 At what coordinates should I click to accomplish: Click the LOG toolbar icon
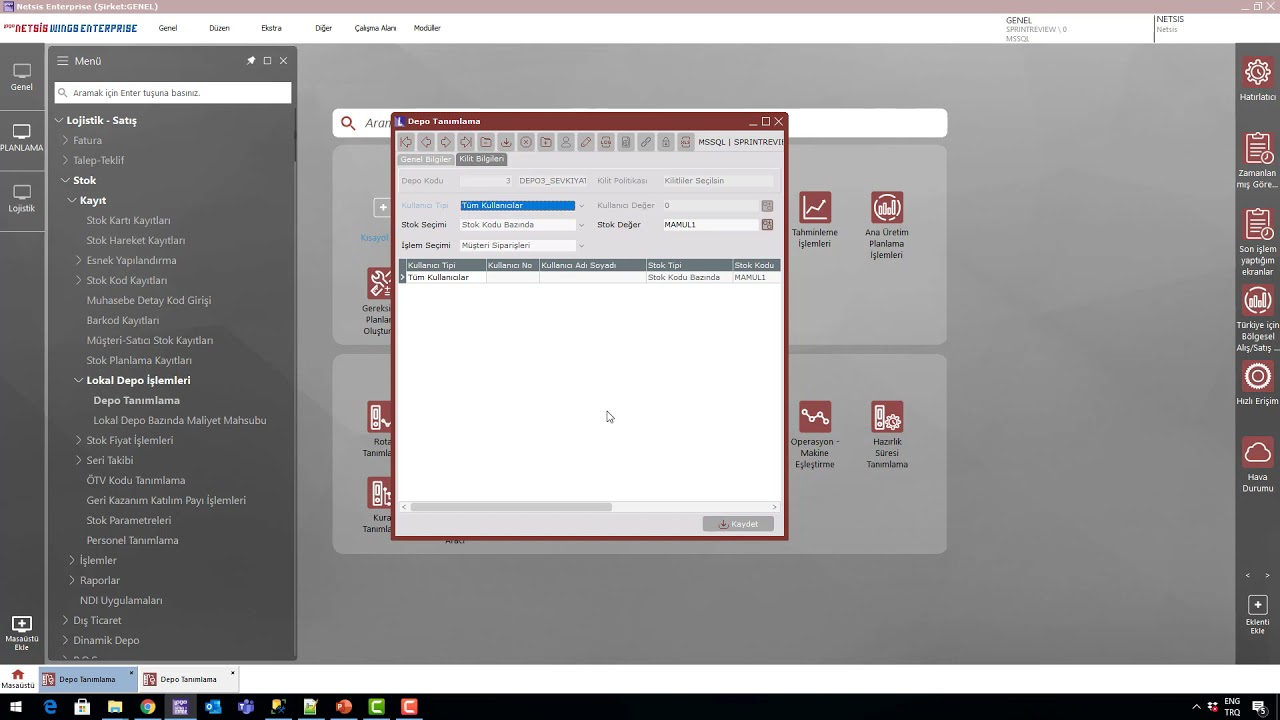tap(606, 142)
